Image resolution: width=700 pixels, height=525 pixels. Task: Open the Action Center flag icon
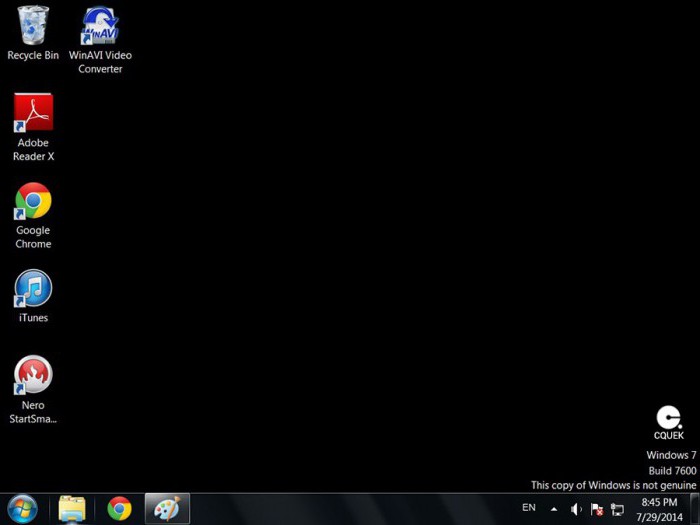click(x=596, y=509)
